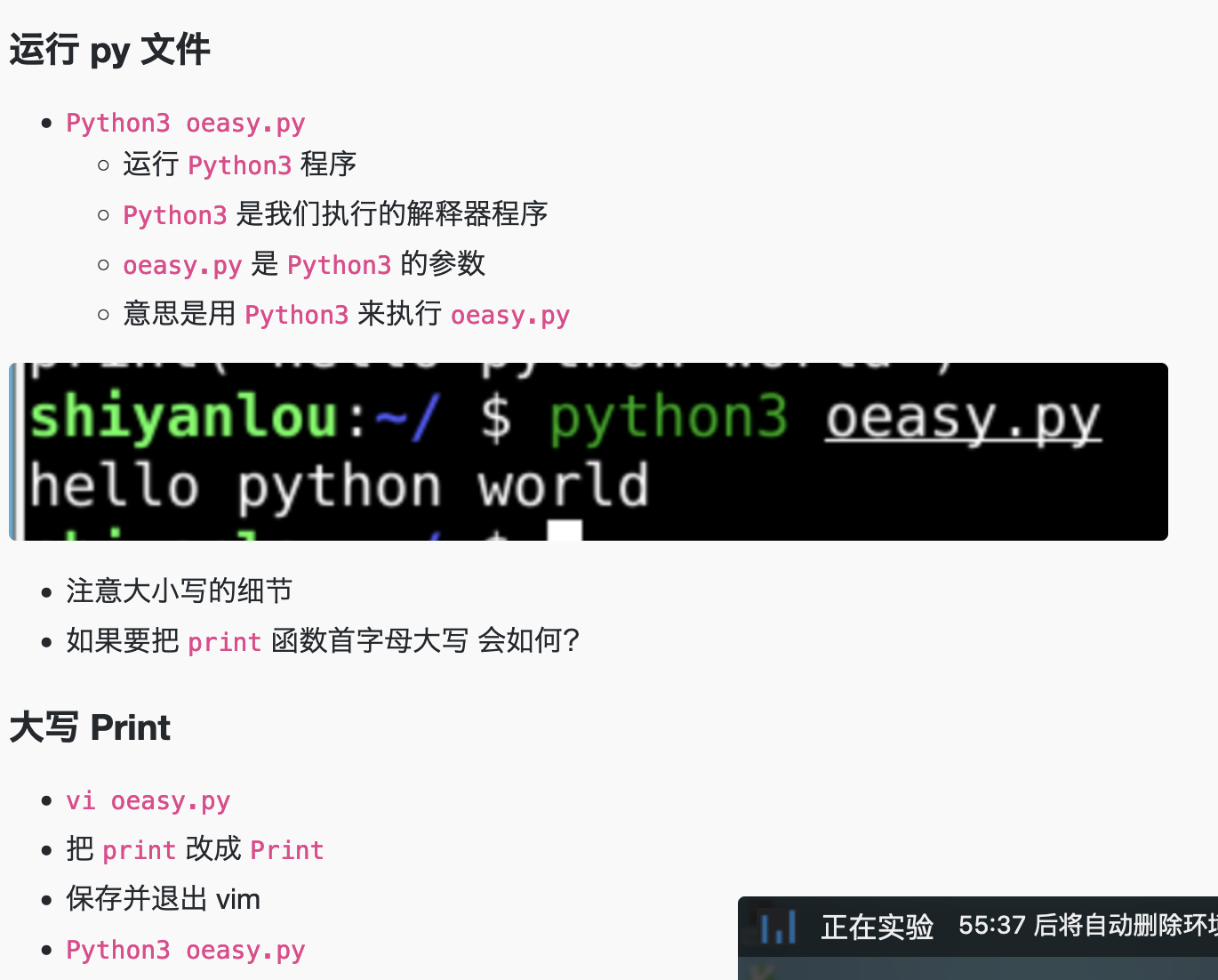Click the 运行 Python3 程序 sub-bullet
This screenshot has width=1218, height=980.
(x=239, y=165)
